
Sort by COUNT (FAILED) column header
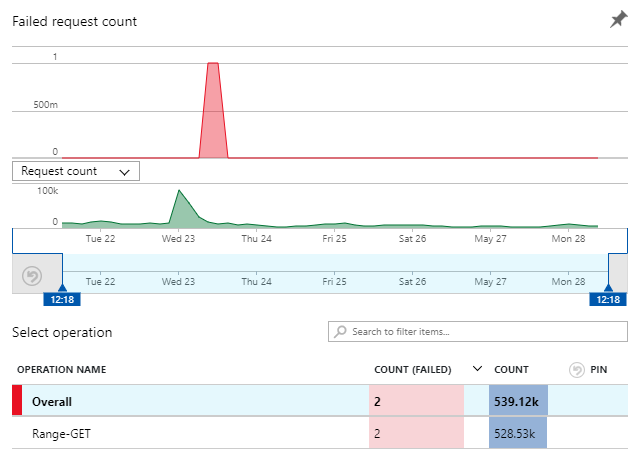(x=413, y=369)
